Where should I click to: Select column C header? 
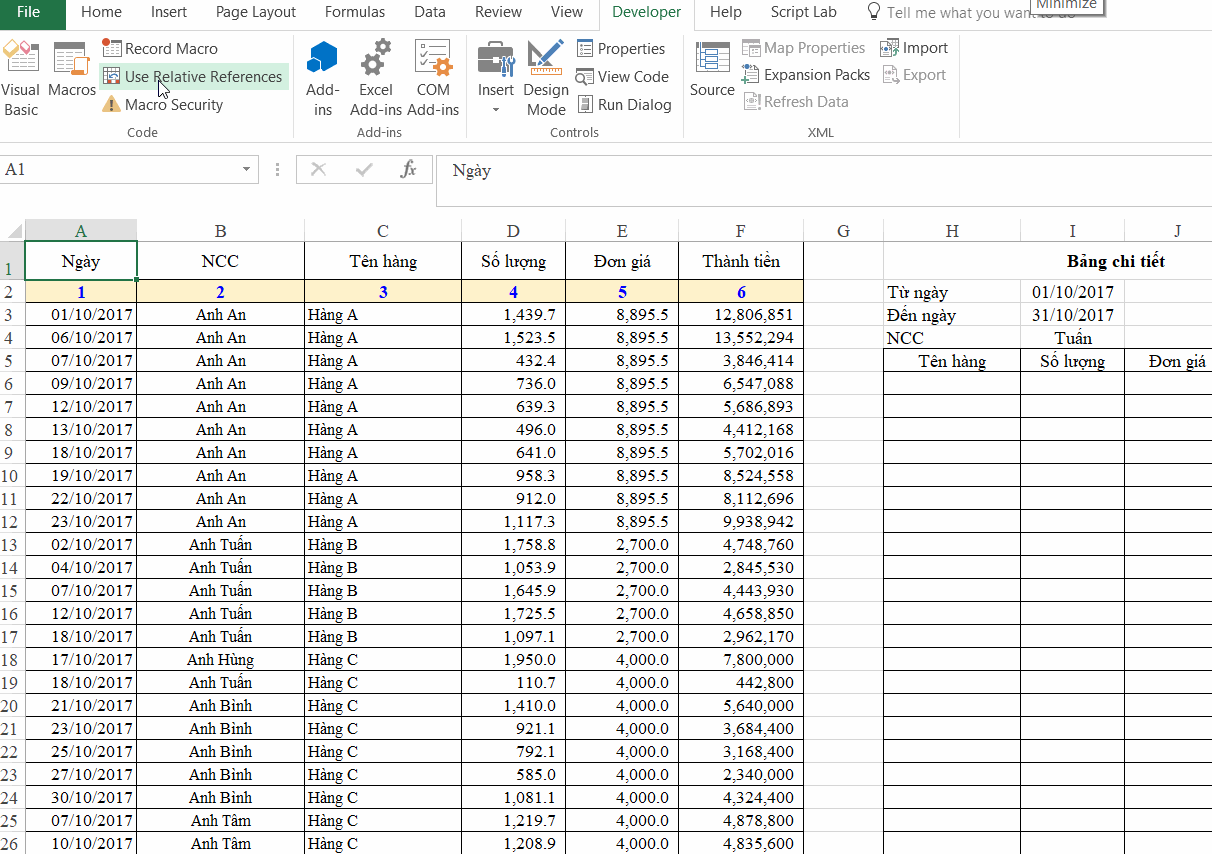[383, 231]
